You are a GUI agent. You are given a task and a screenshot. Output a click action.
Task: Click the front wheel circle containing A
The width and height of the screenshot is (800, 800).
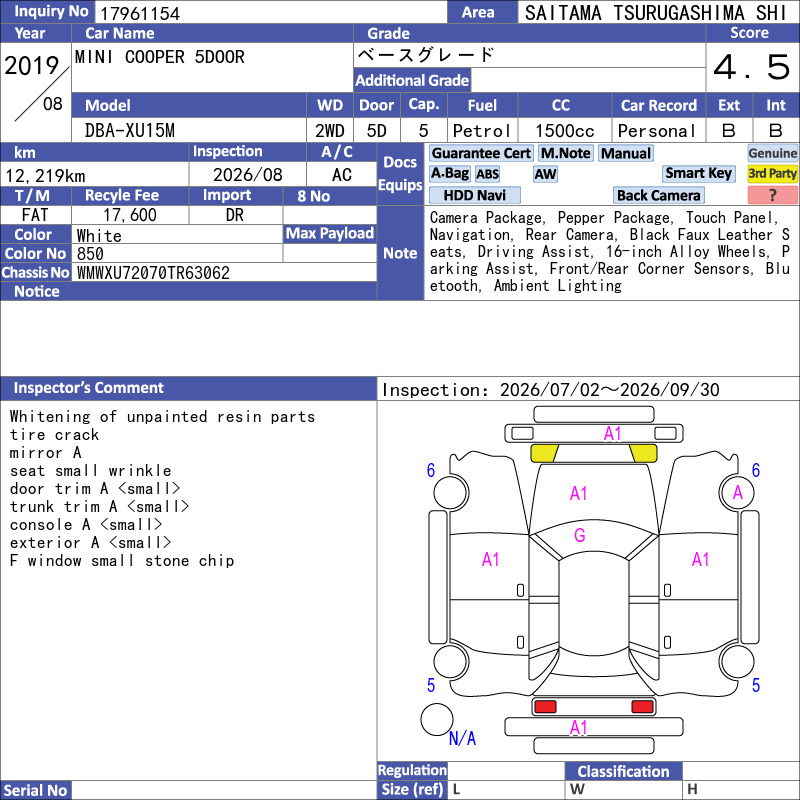pyautogui.click(x=737, y=493)
